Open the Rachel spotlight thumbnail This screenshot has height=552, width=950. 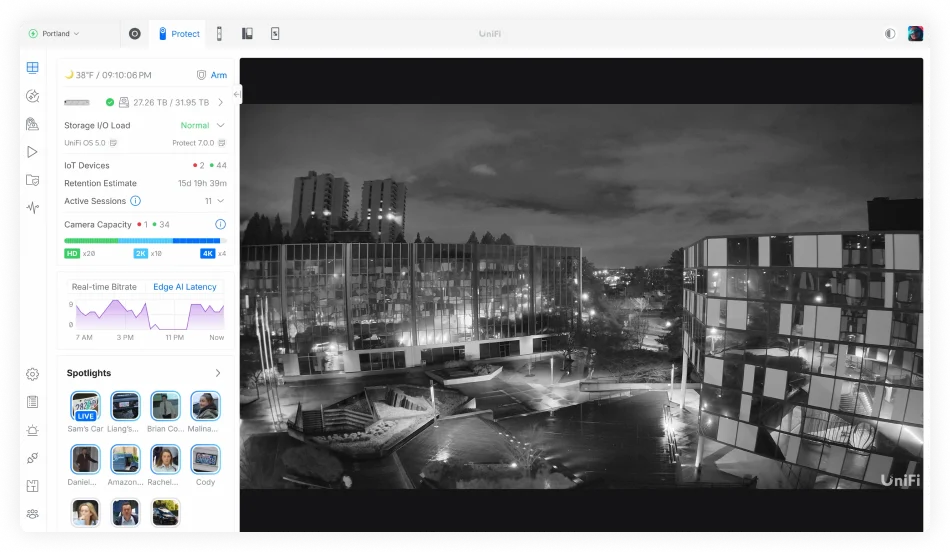tap(165, 459)
